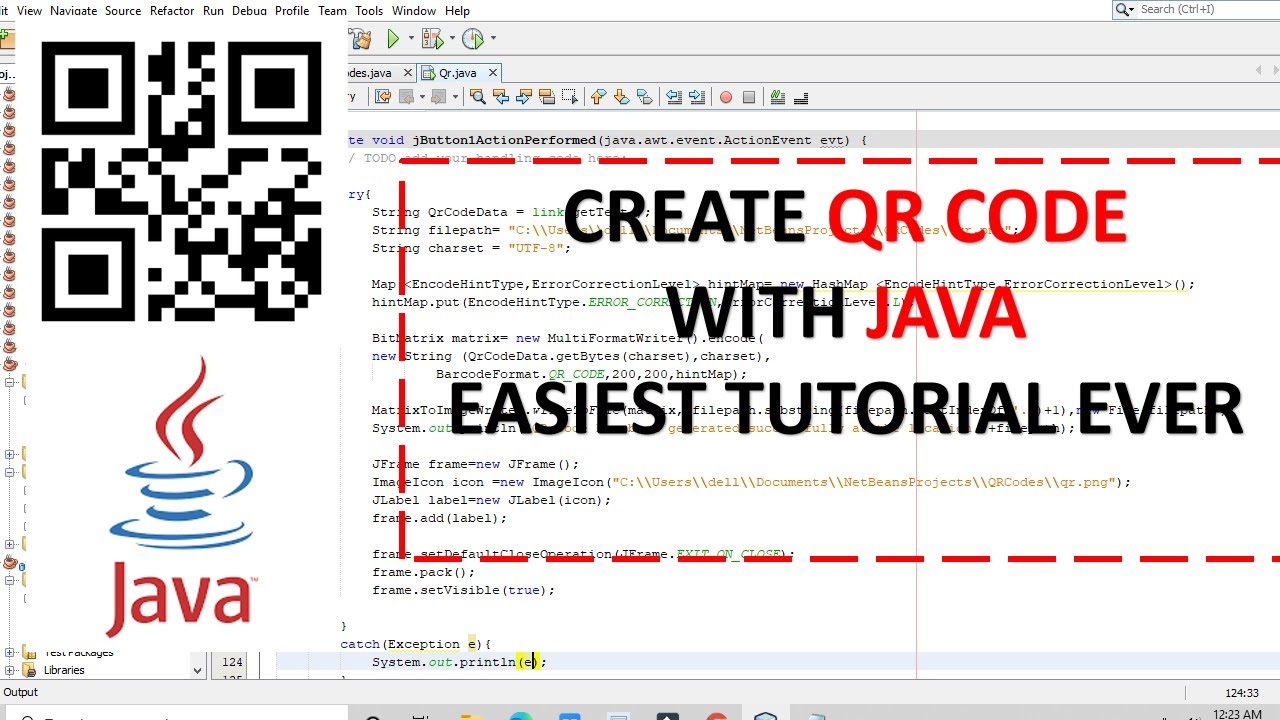Click JLabel label=new JLabel(icon); line
1280x720 pixels.
click(x=491, y=500)
